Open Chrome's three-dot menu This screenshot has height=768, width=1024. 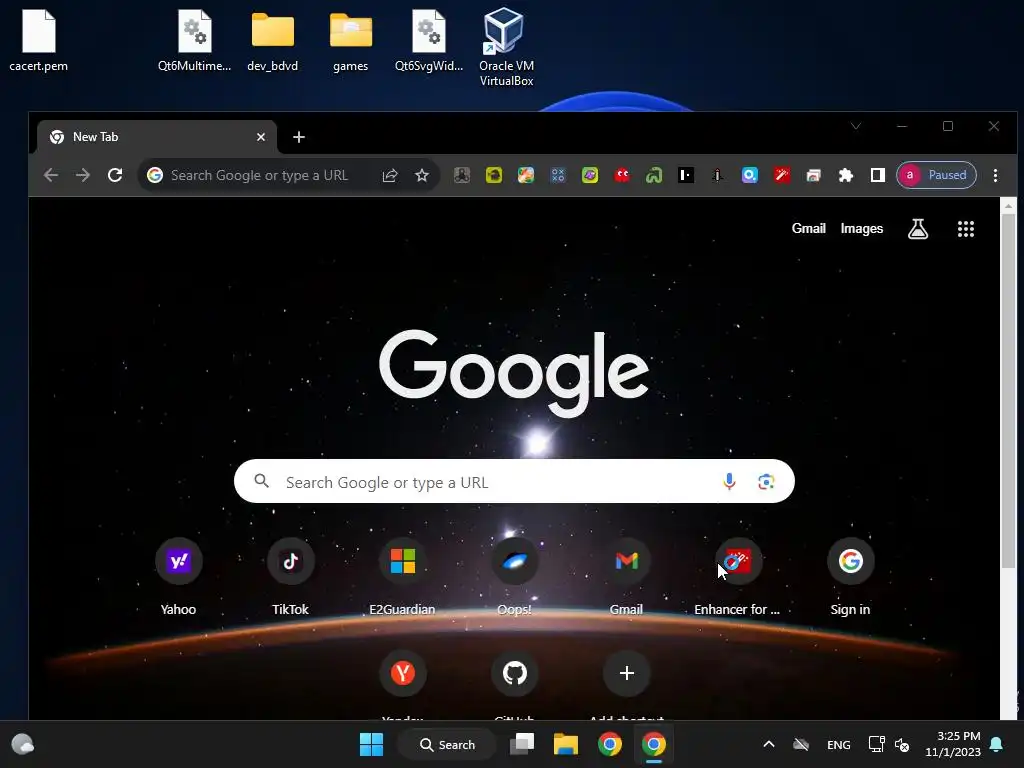(x=995, y=175)
